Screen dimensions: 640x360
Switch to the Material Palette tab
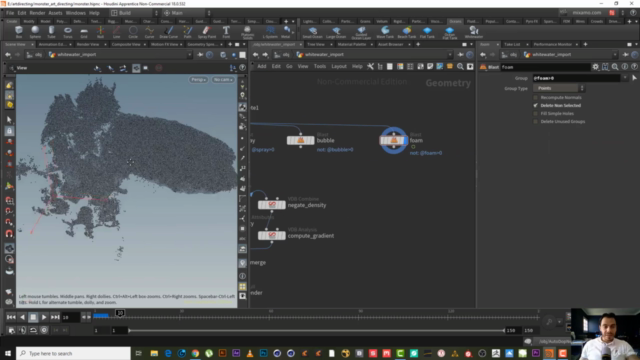[x=352, y=44]
